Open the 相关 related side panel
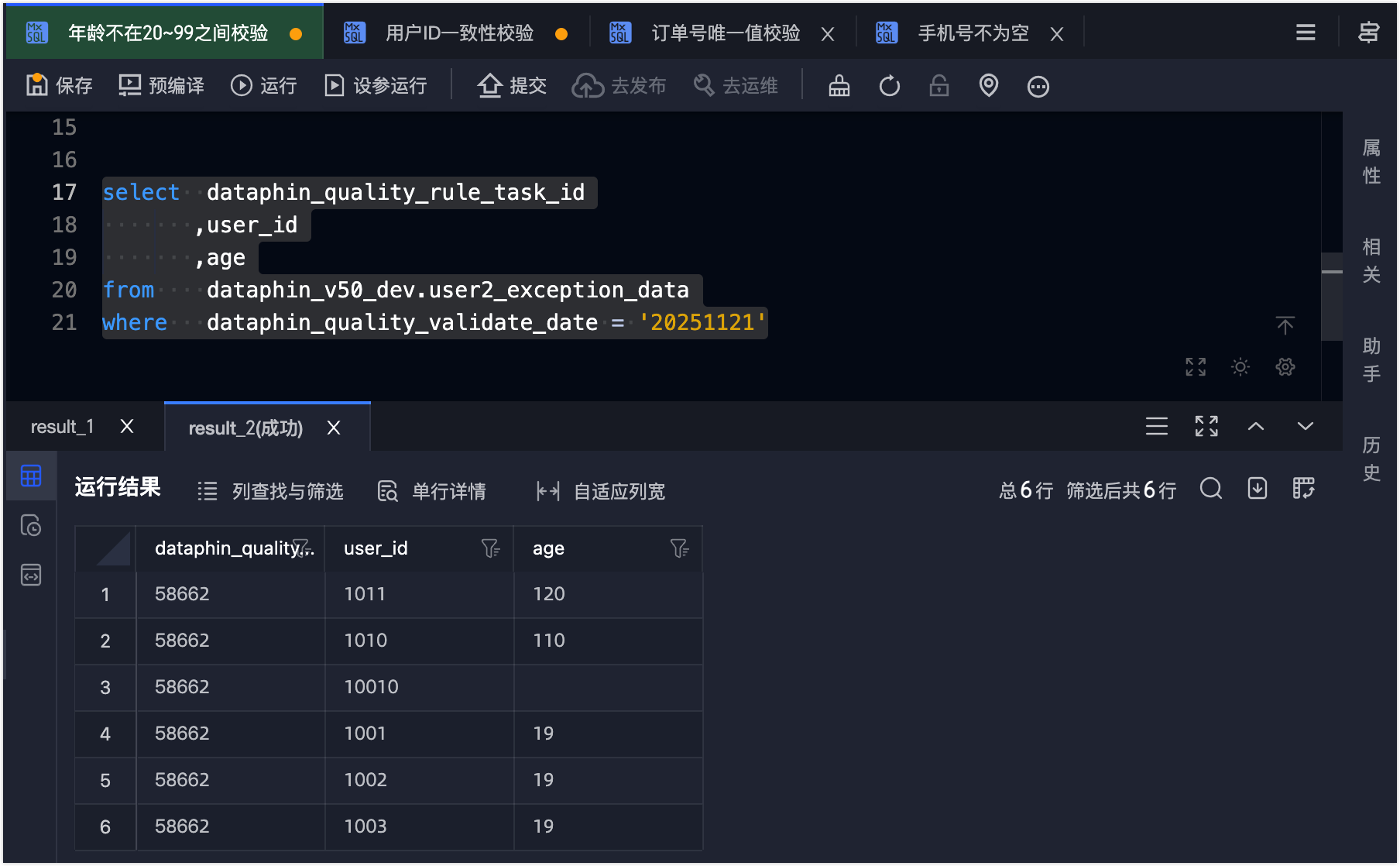 [1371, 260]
